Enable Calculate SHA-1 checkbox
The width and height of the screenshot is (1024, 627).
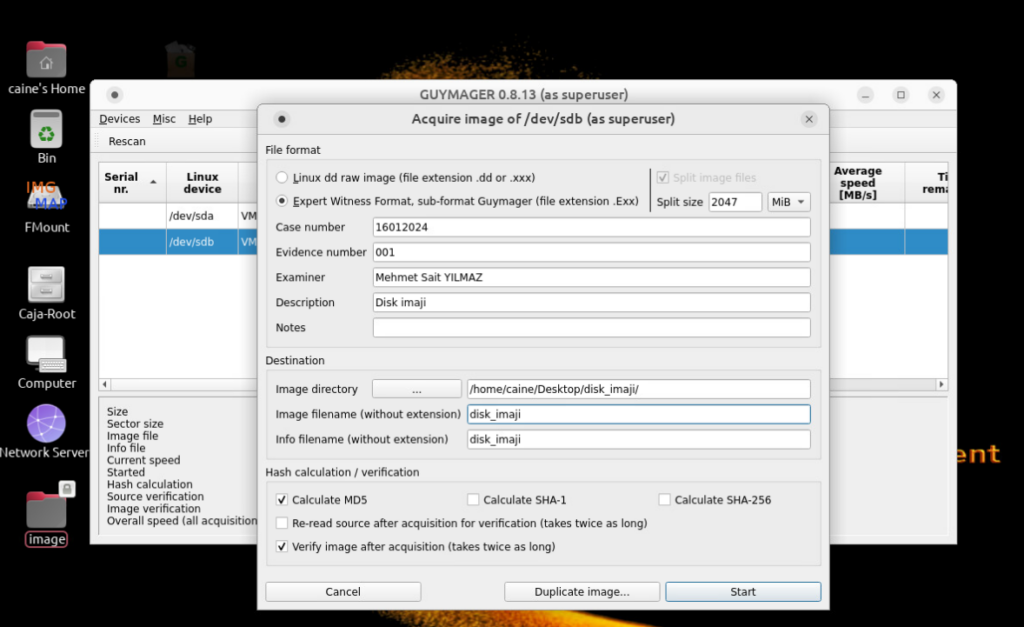tap(473, 500)
